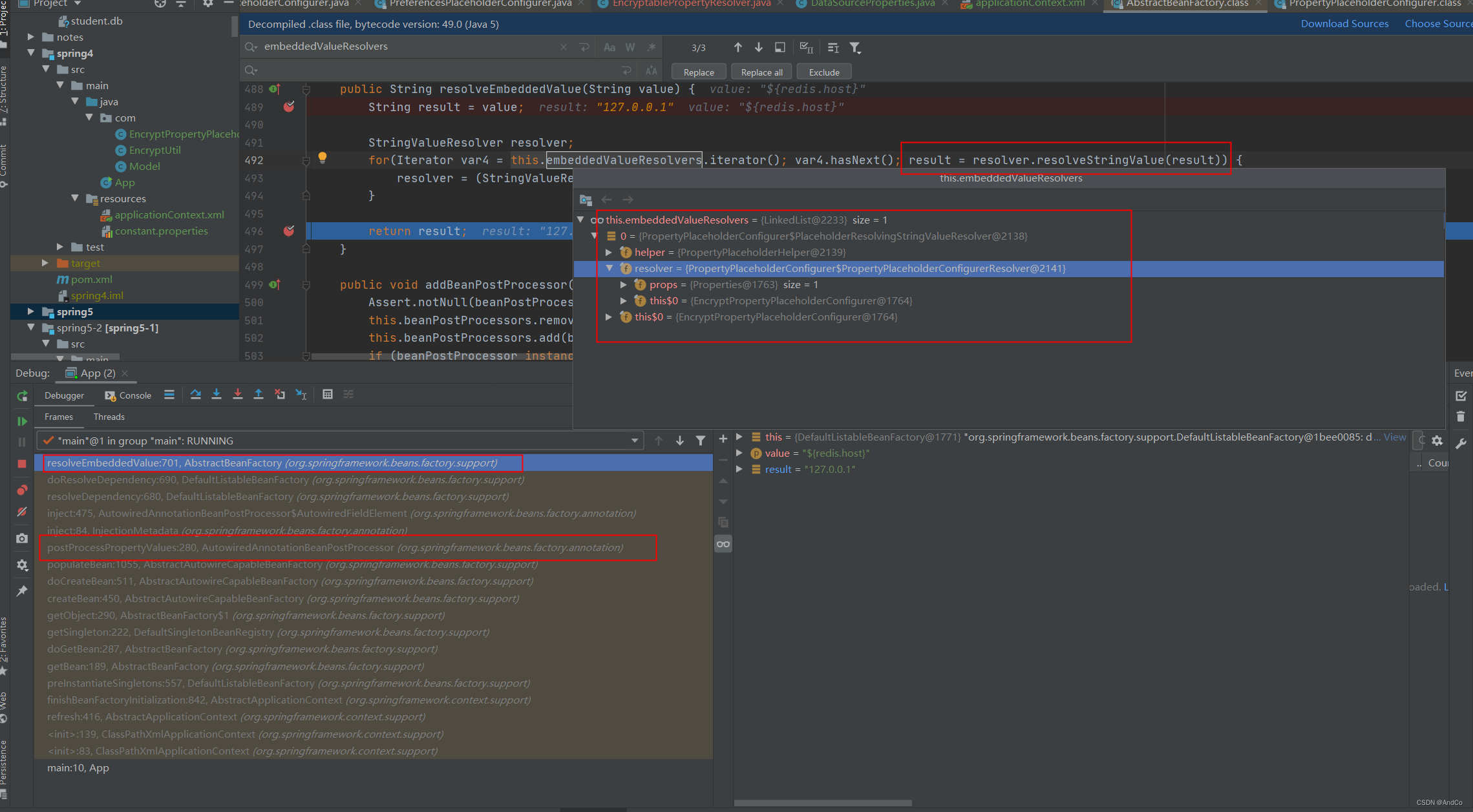Click the variables horizontal scrollbar

(823, 803)
